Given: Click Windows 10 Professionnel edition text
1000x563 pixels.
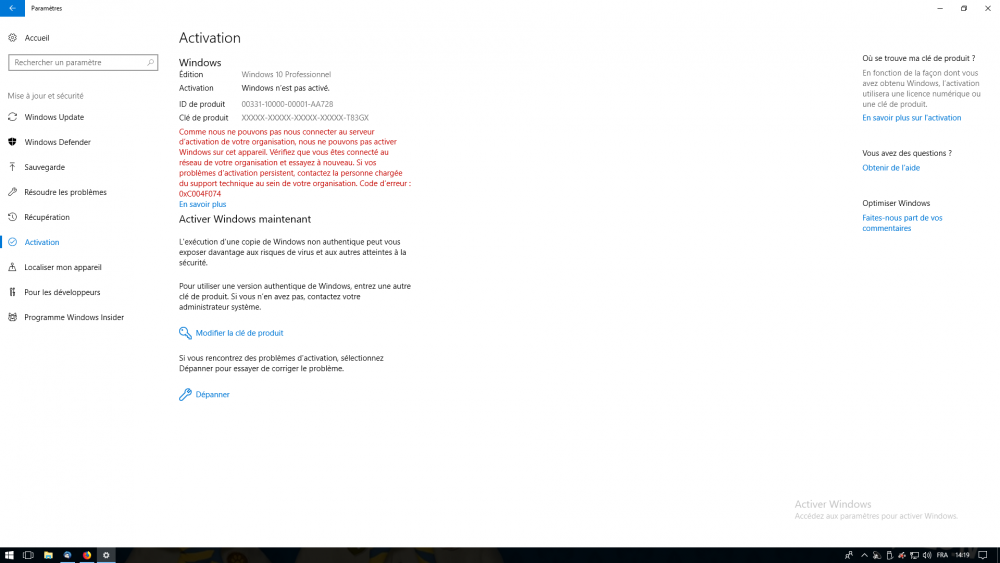Looking at the screenshot, I should tap(286, 75).
